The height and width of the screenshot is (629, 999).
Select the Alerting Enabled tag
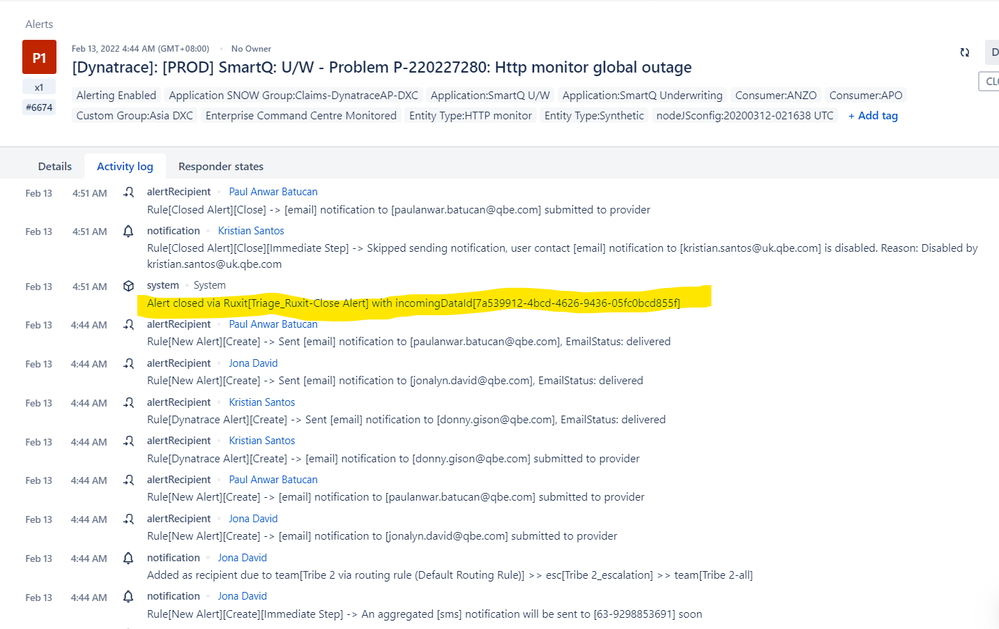click(116, 96)
